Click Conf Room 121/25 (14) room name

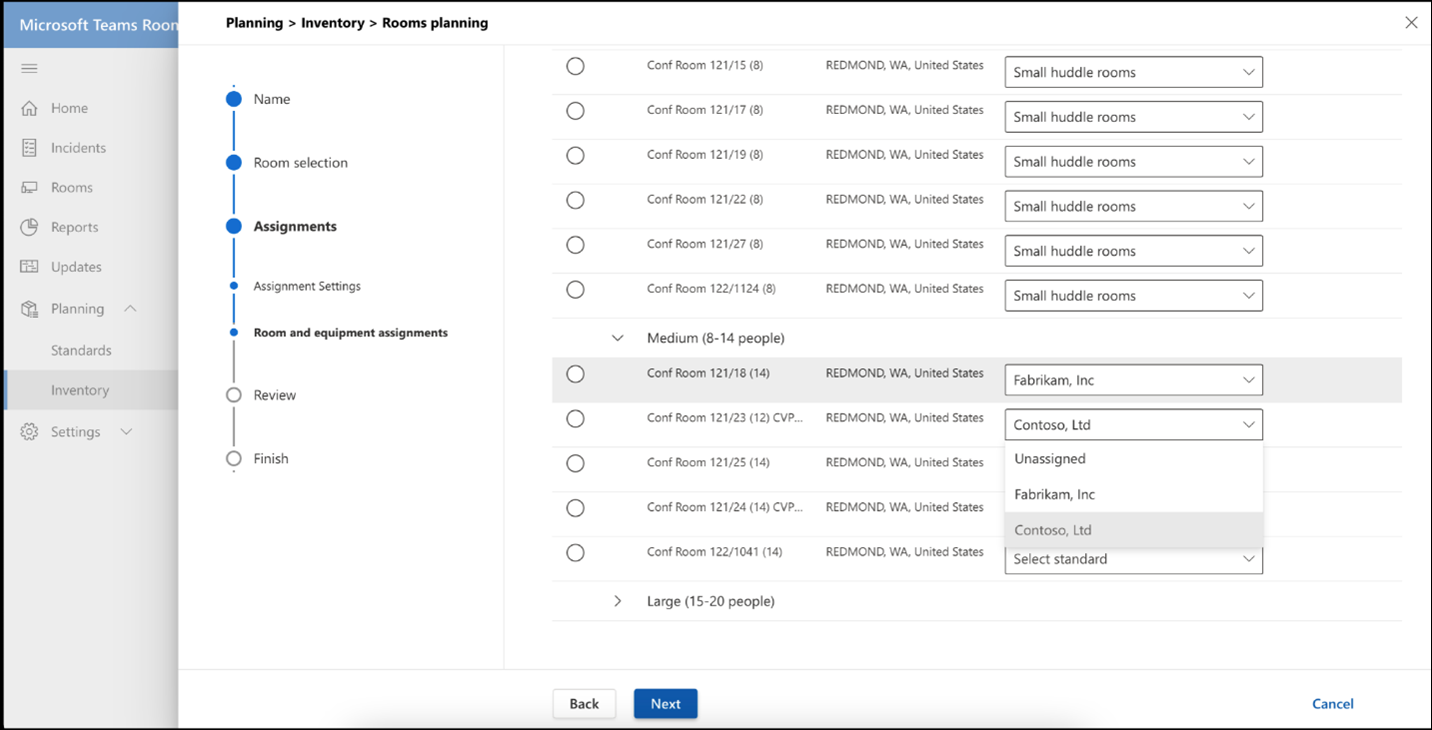tap(708, 463)
